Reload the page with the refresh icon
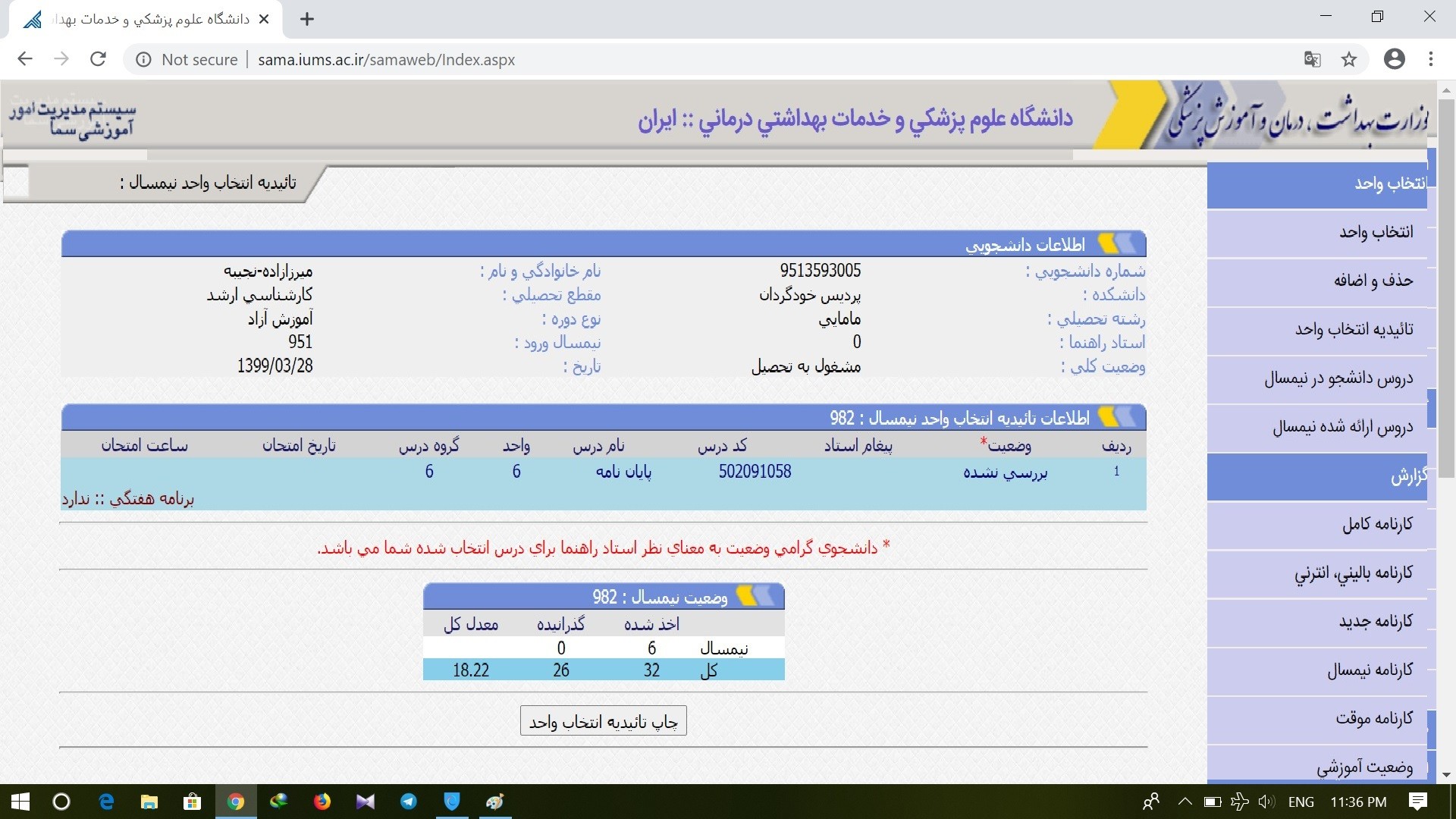Image resolution: width=1456 pixels, height=819 pixels. [98, 59]
